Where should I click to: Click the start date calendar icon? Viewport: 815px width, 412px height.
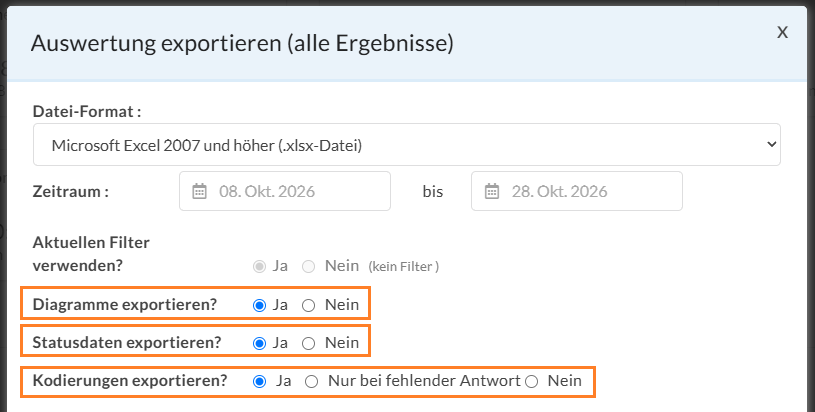(200, 191)
